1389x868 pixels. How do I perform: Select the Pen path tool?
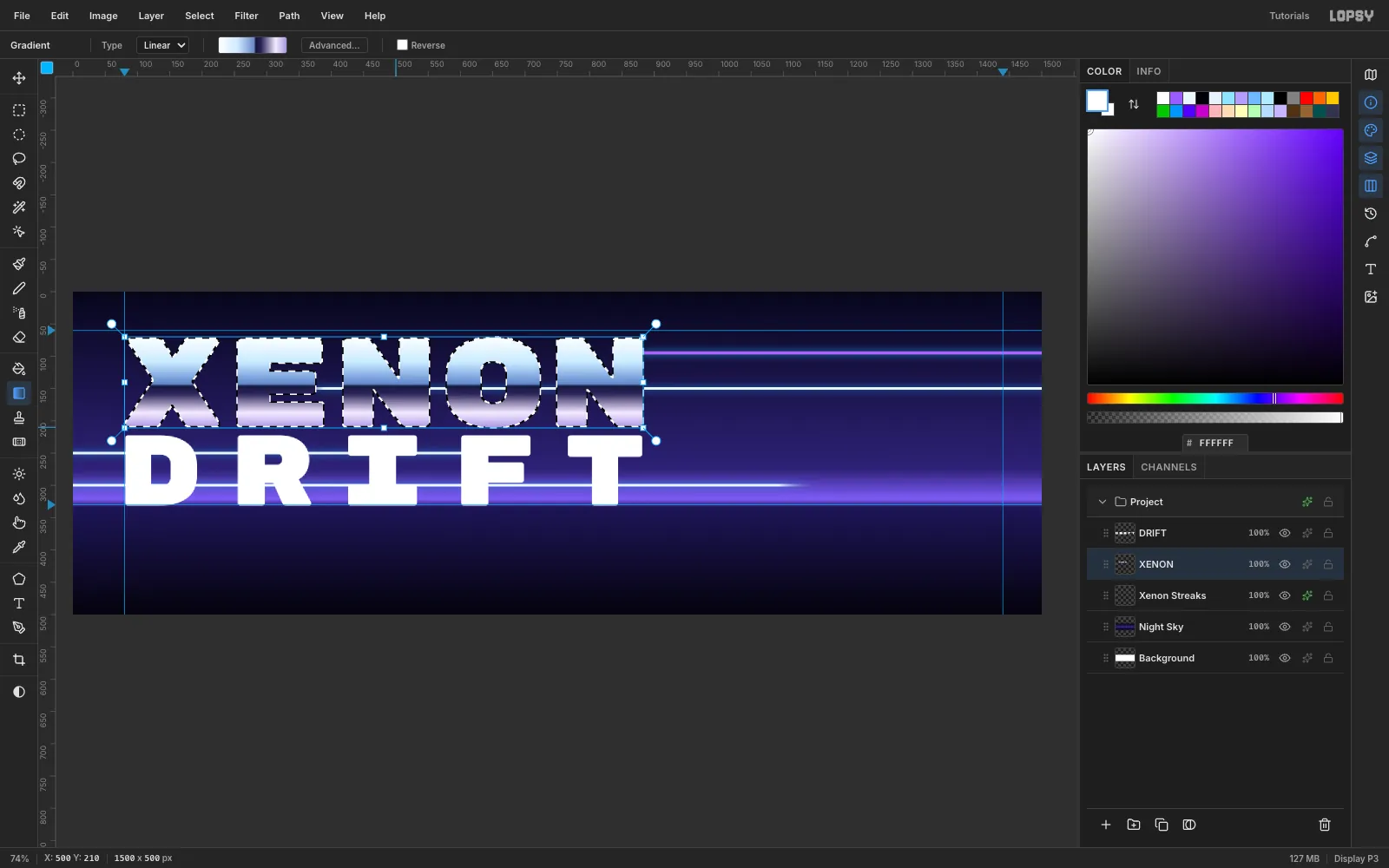click(19, 628)
